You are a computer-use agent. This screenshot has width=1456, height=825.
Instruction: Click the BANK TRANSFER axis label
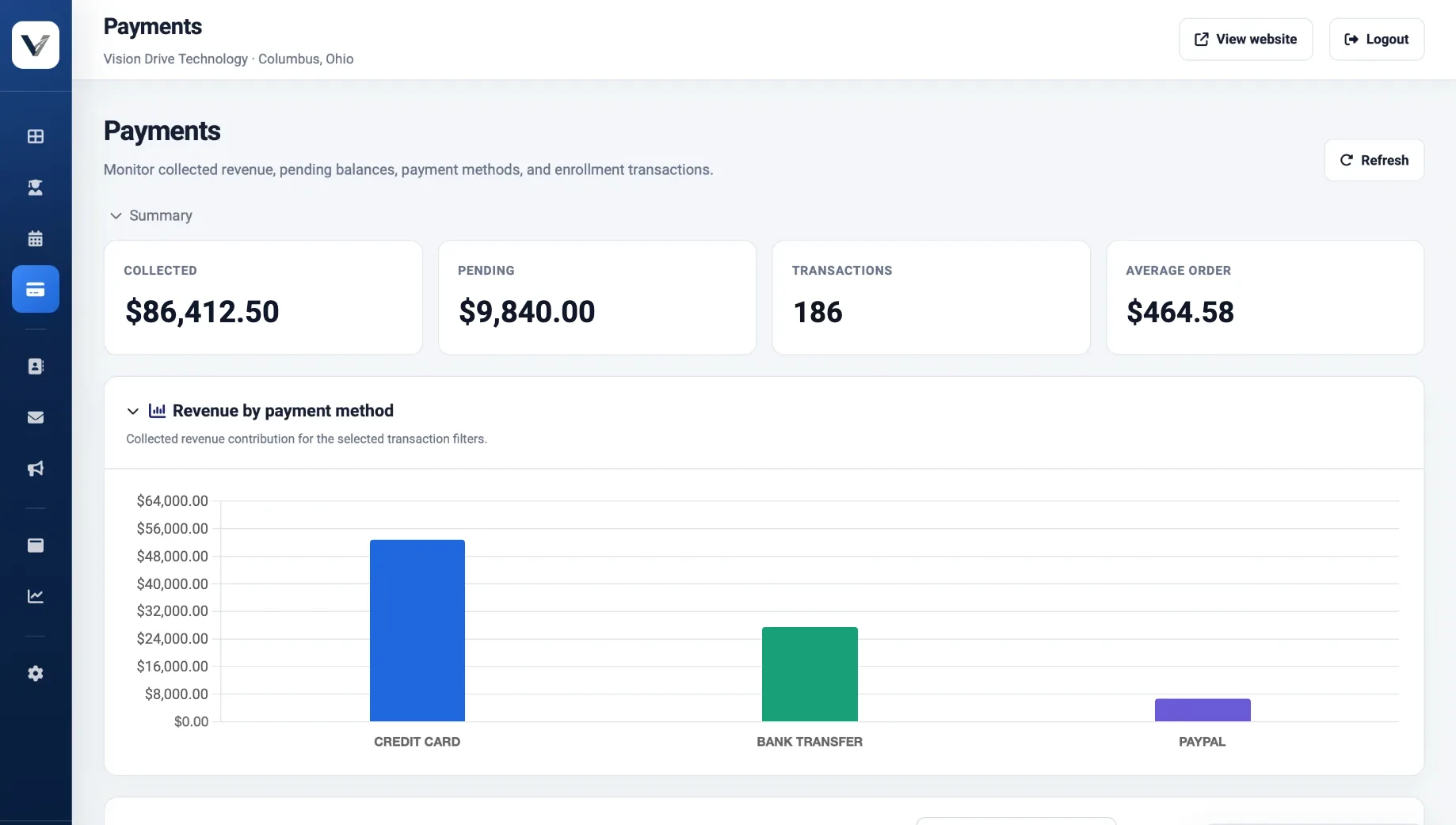pos(810,742)
